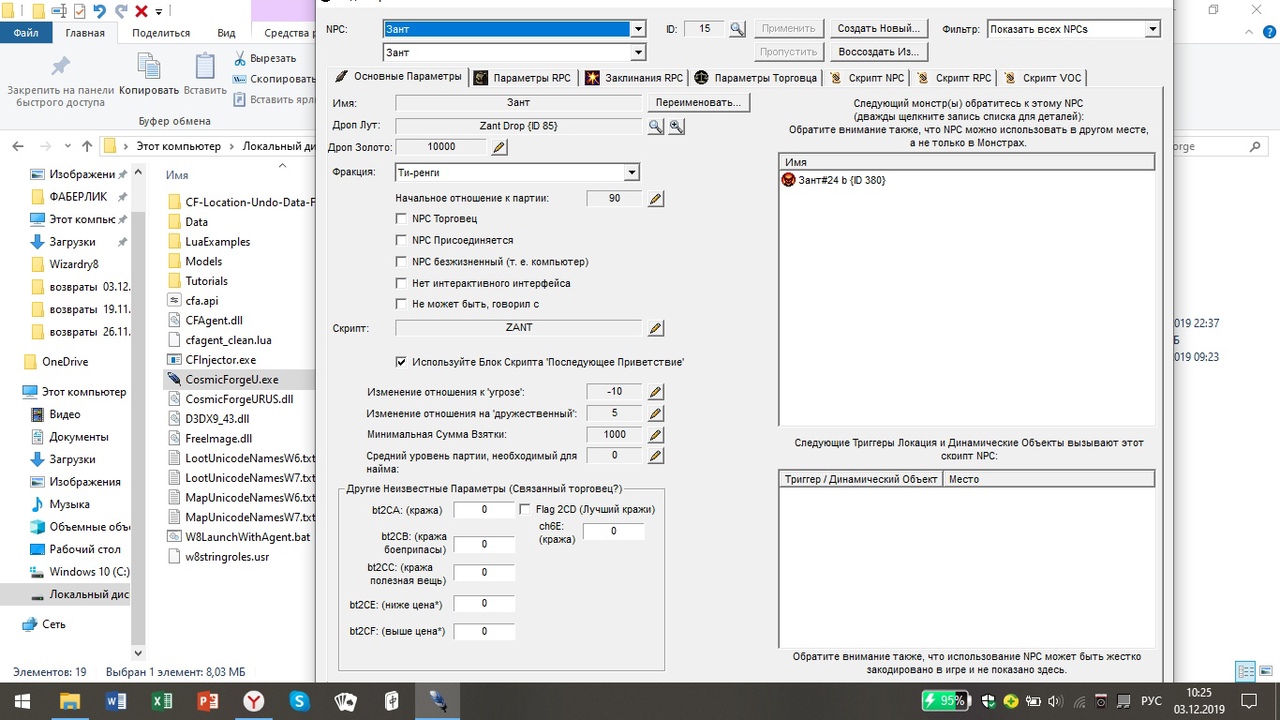Image resolution: width=1280 pixels, height=720 pixels.
Task: Click the pencil next to Начальное отношение к партии
Action: point(655,198)
